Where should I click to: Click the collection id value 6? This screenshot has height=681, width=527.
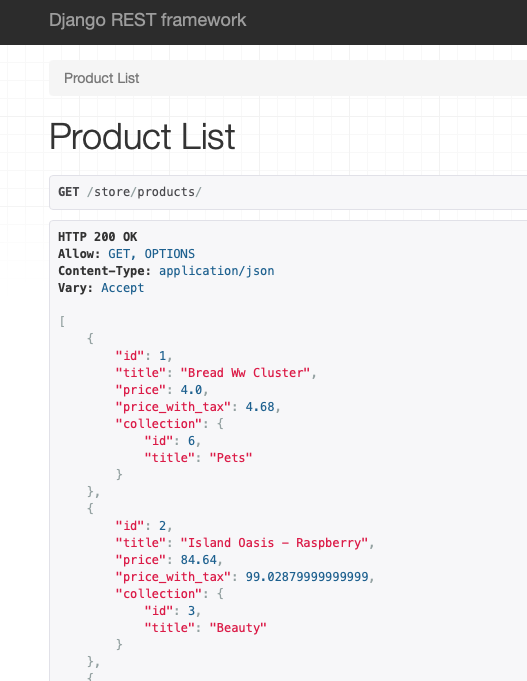[191, 440]
